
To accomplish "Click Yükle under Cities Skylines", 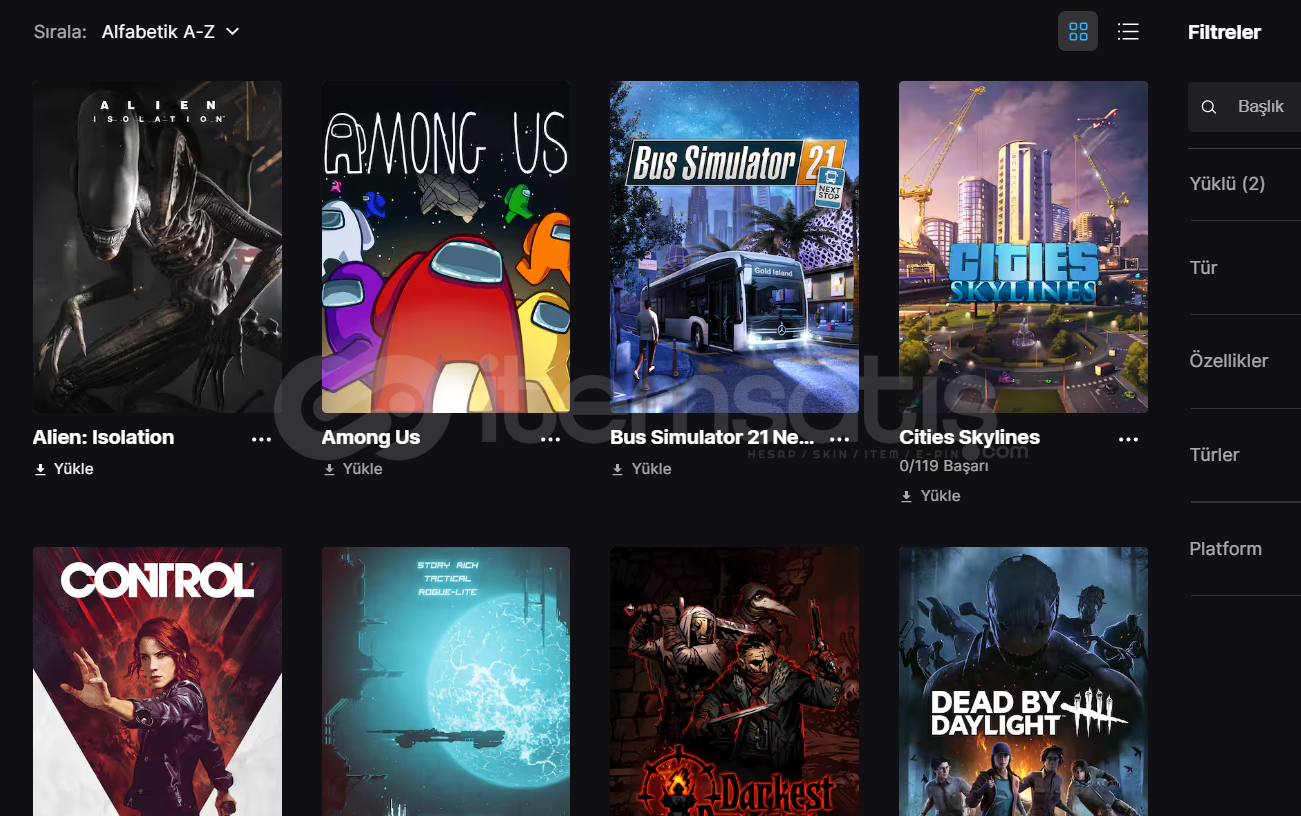I will 930,496.
